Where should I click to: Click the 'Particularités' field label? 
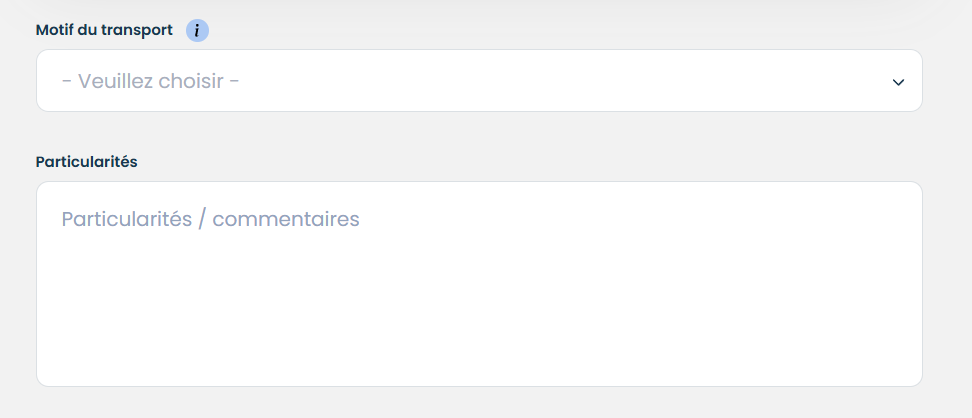click(86, 161)
